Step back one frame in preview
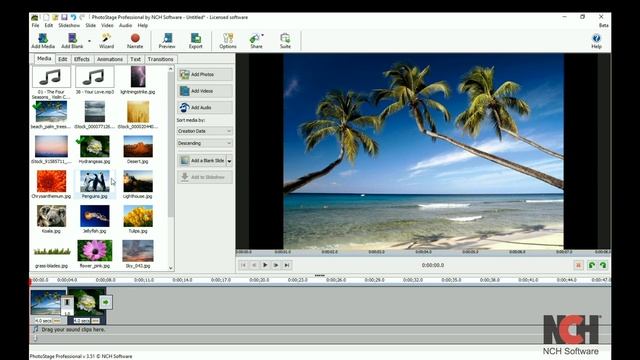This screenshot has height=360, width=640. 254,265
